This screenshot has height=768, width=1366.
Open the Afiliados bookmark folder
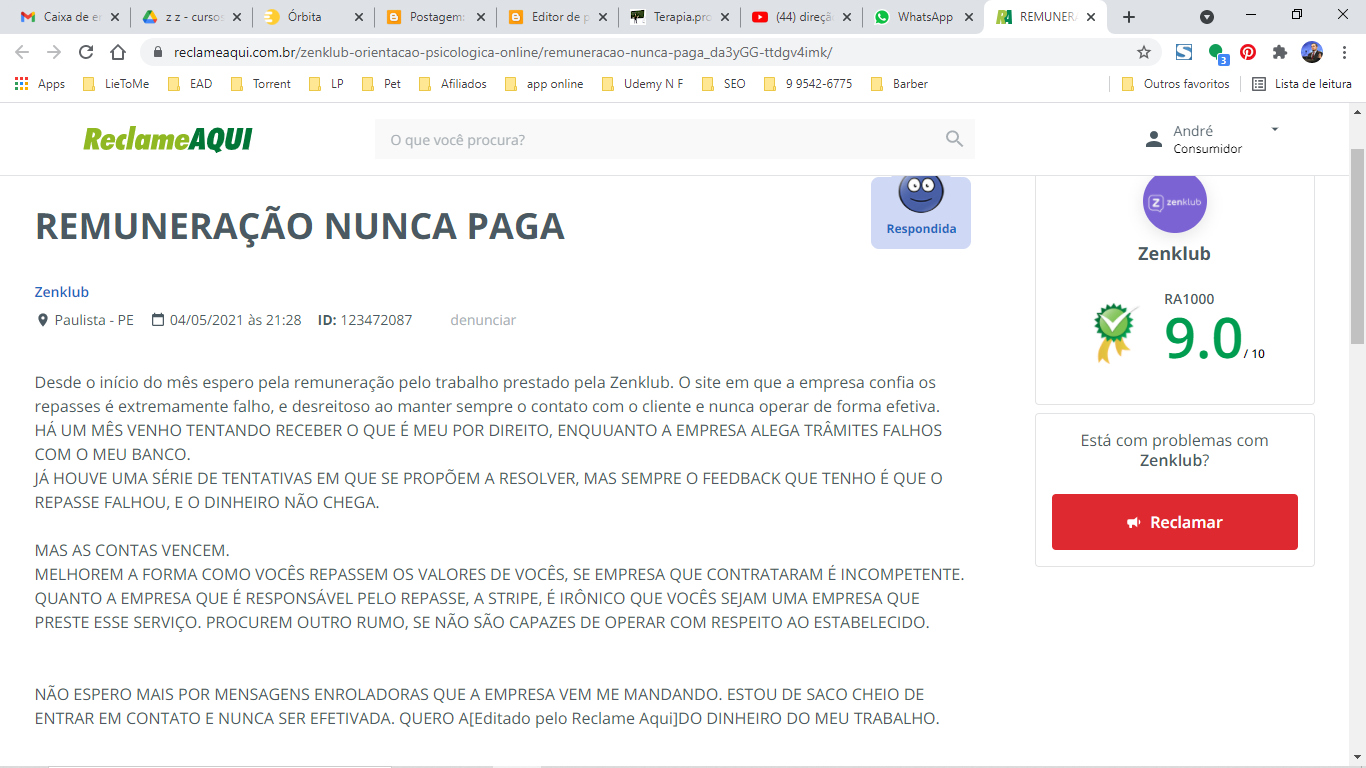point(453,84)
